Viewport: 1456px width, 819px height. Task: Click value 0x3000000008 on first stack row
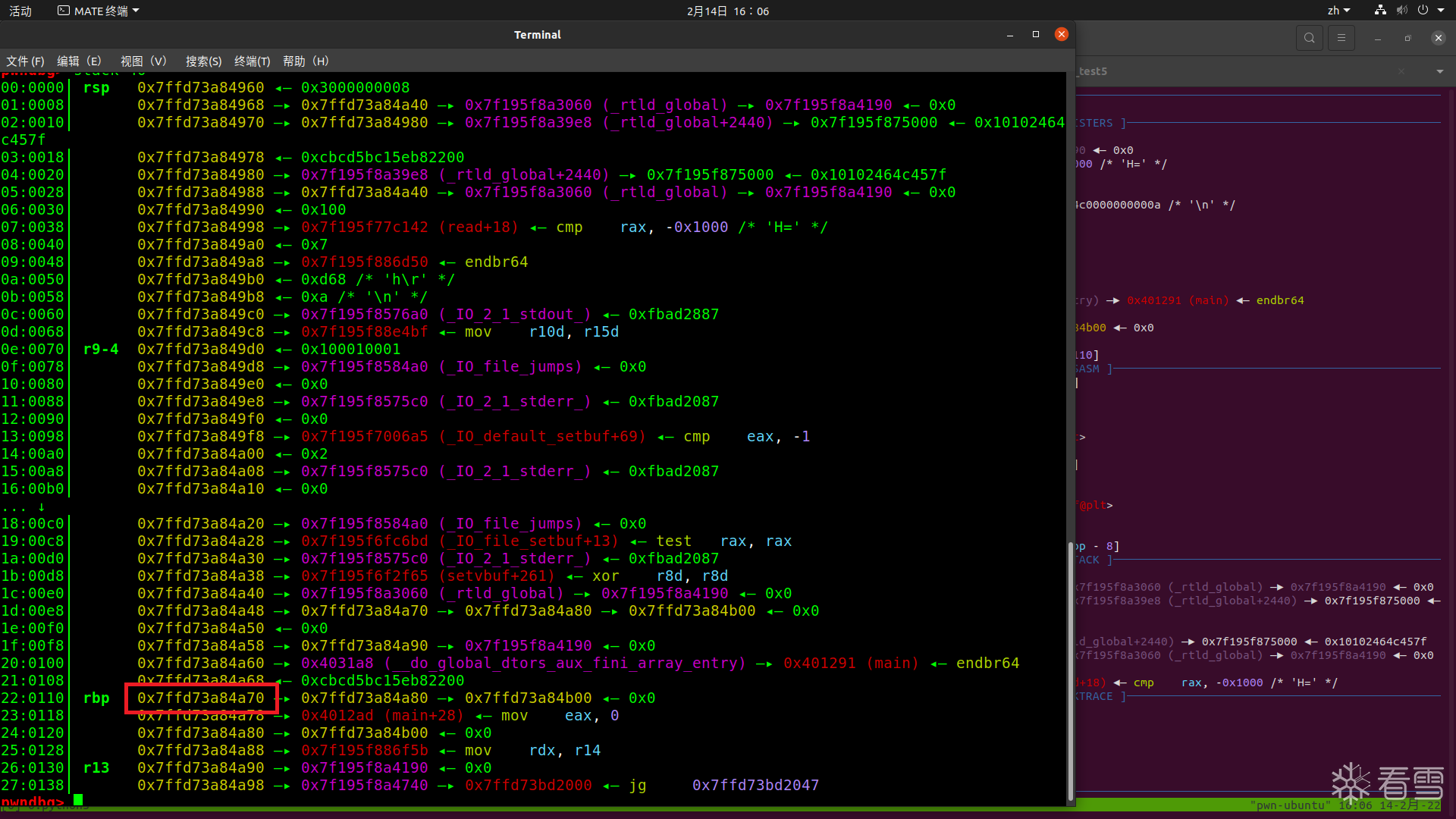[355, 87]
